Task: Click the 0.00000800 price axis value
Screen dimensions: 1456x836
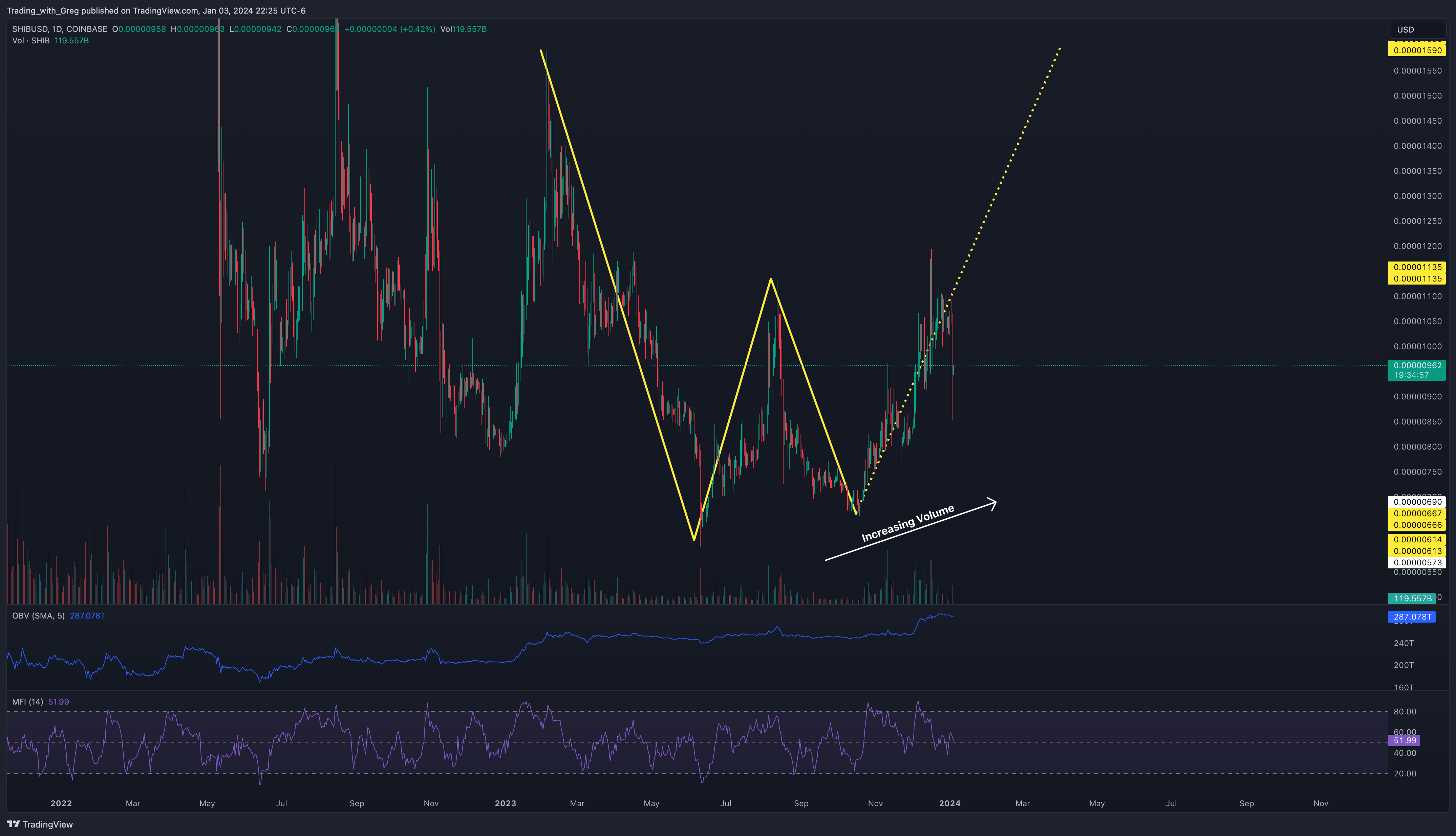Action: (1417, 447)
